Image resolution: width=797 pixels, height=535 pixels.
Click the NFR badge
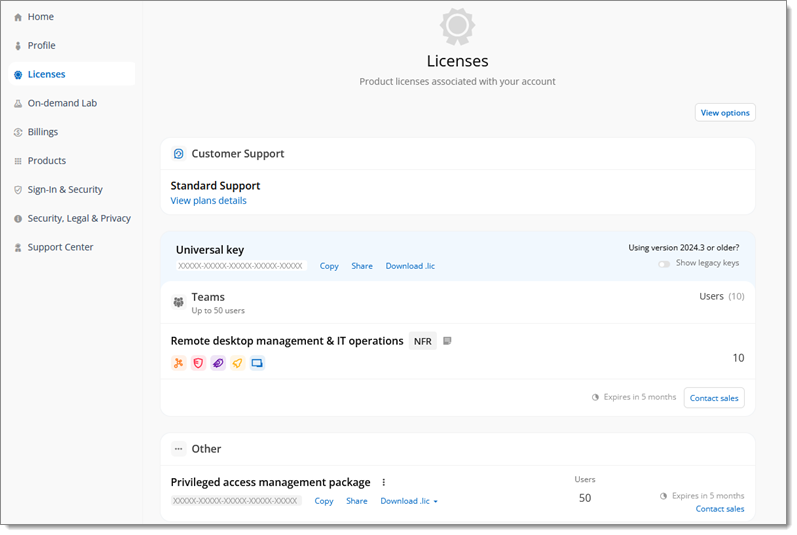(422, 341)
